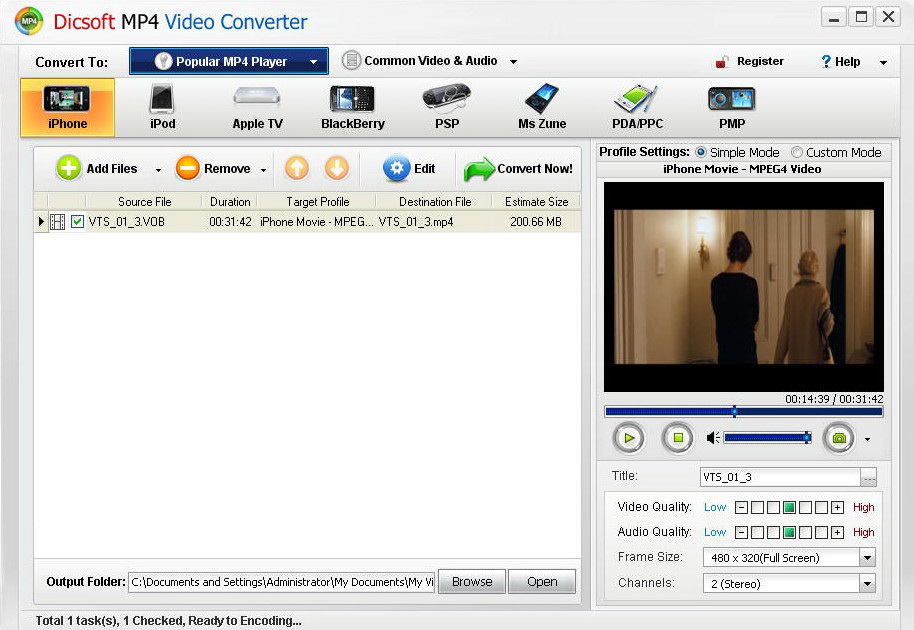Pick the PMP device profile

coord(732,108)
